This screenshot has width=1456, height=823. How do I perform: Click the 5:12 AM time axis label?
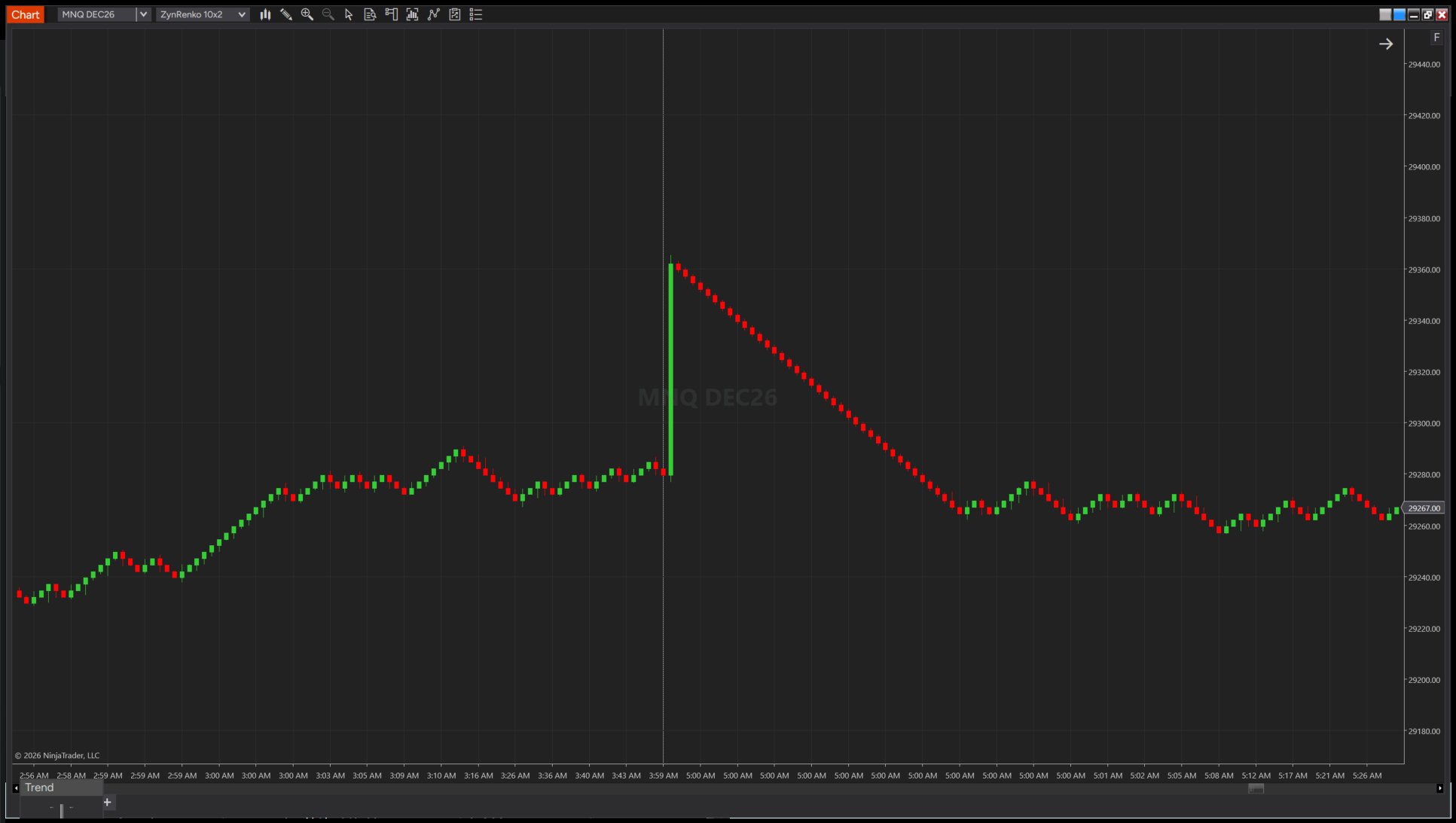click(1256, 776)
